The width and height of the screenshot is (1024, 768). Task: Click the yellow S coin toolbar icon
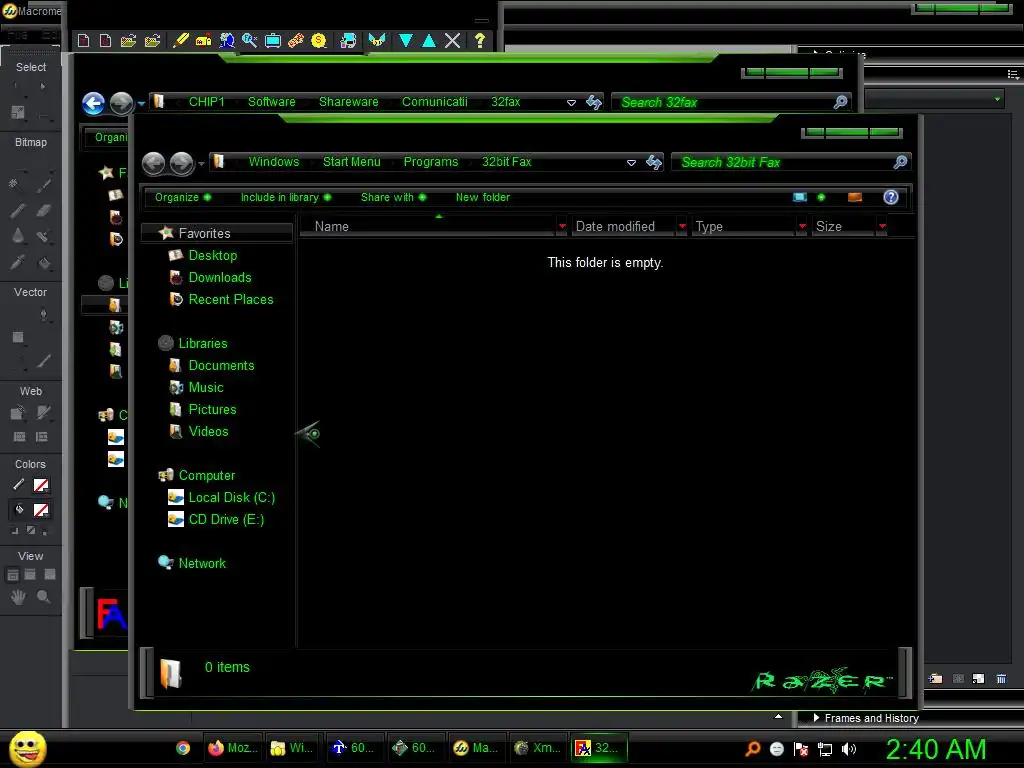pyautogui.click(x=319, y=40)
